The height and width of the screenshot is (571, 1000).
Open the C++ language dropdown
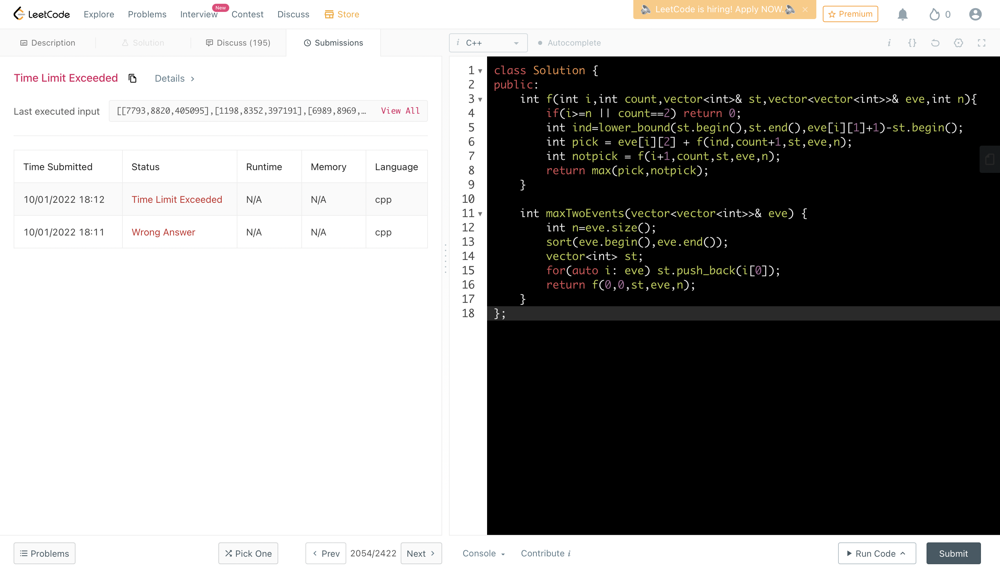(x=488, y=43)
